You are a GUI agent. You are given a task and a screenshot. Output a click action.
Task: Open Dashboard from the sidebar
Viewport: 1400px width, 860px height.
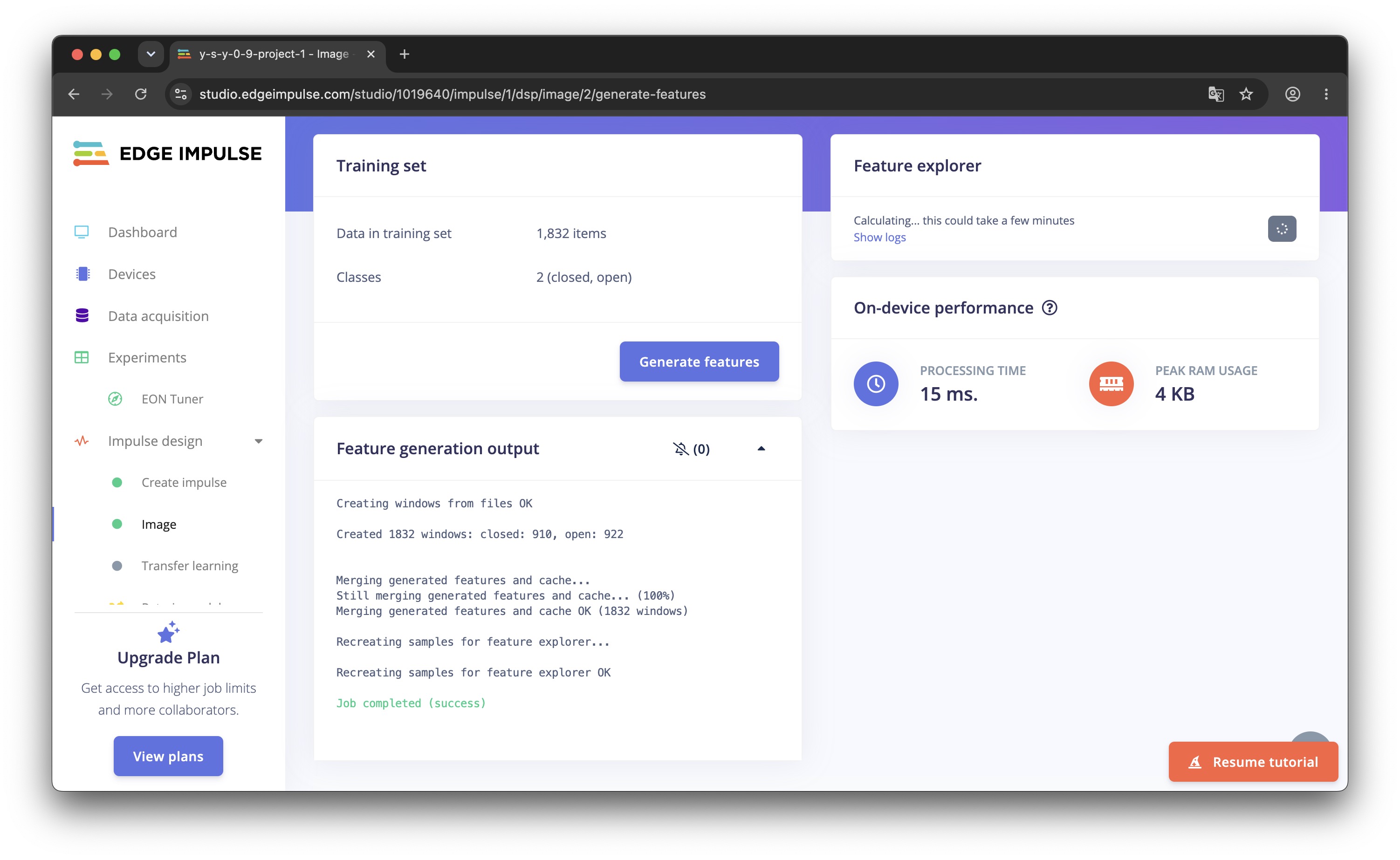[x=143, y=232]
